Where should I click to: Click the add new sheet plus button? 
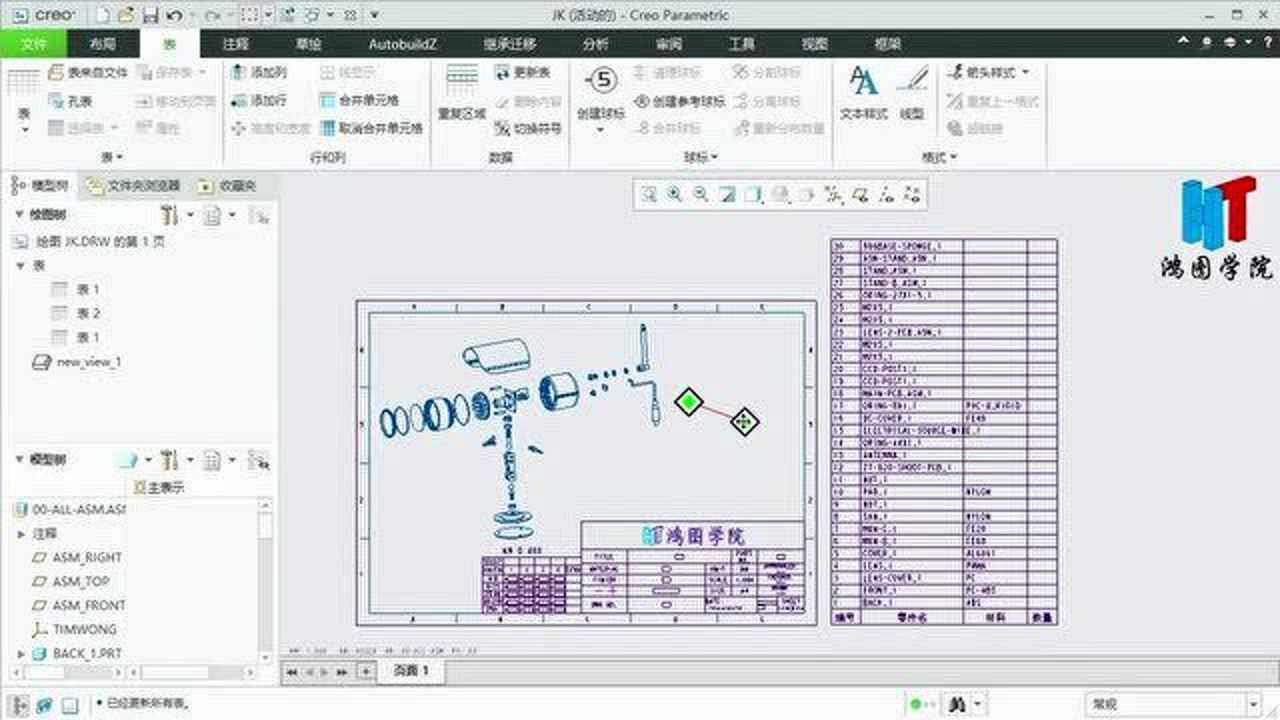pos(367,671)
